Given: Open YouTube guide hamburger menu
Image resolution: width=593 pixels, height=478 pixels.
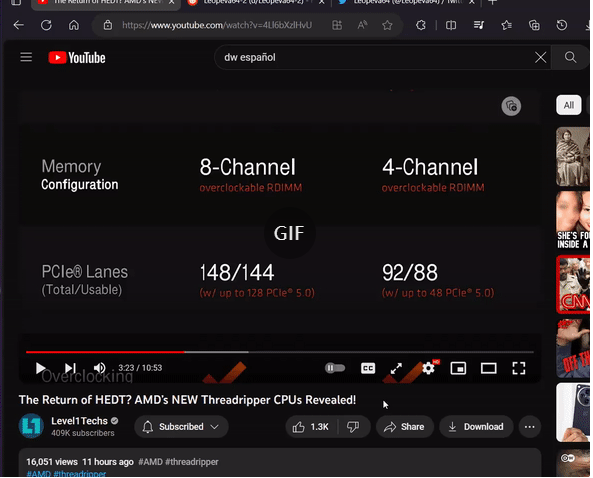Looking at the screenshot, I should [x=26, y=57].
